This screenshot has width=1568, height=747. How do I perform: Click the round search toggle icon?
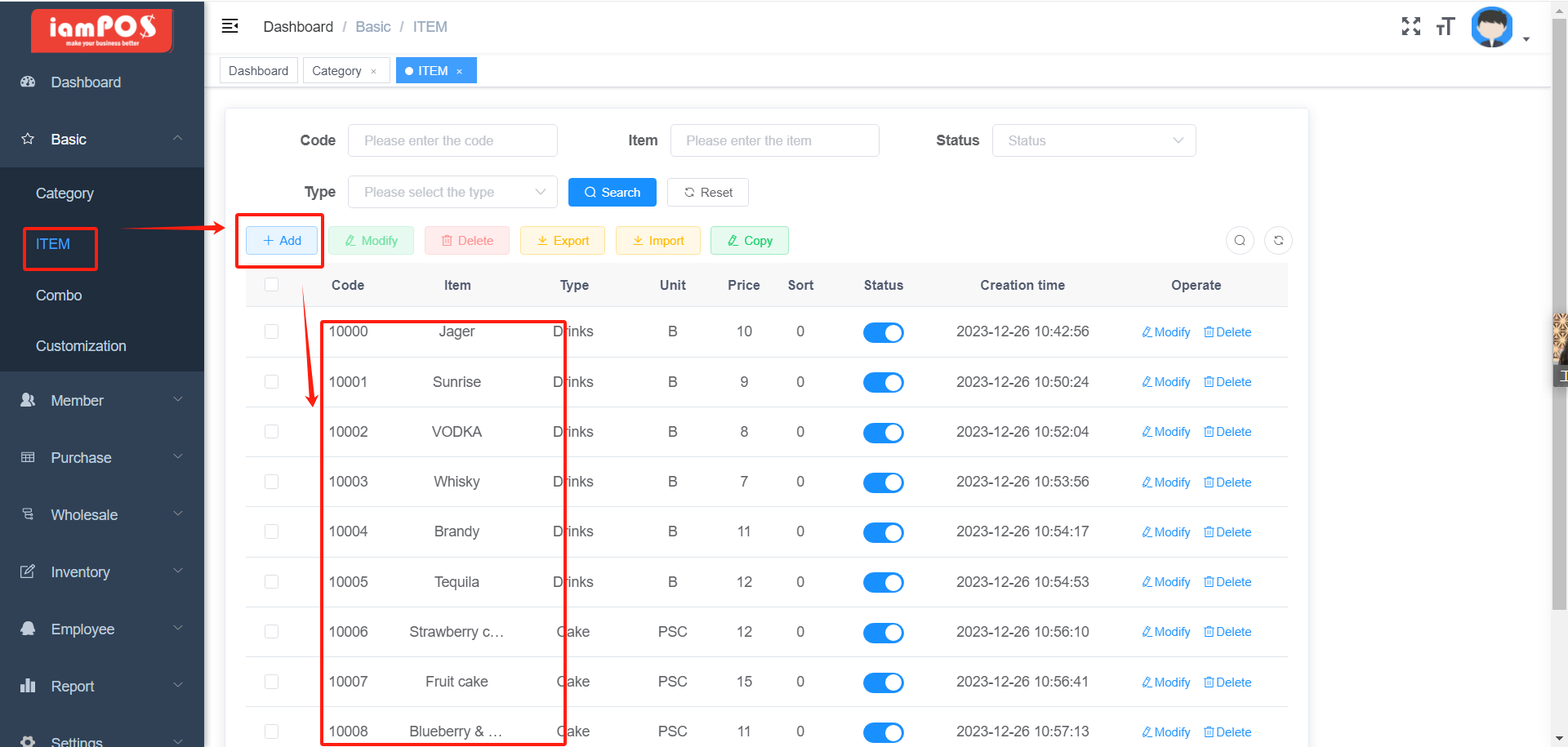coord(1239,241)
